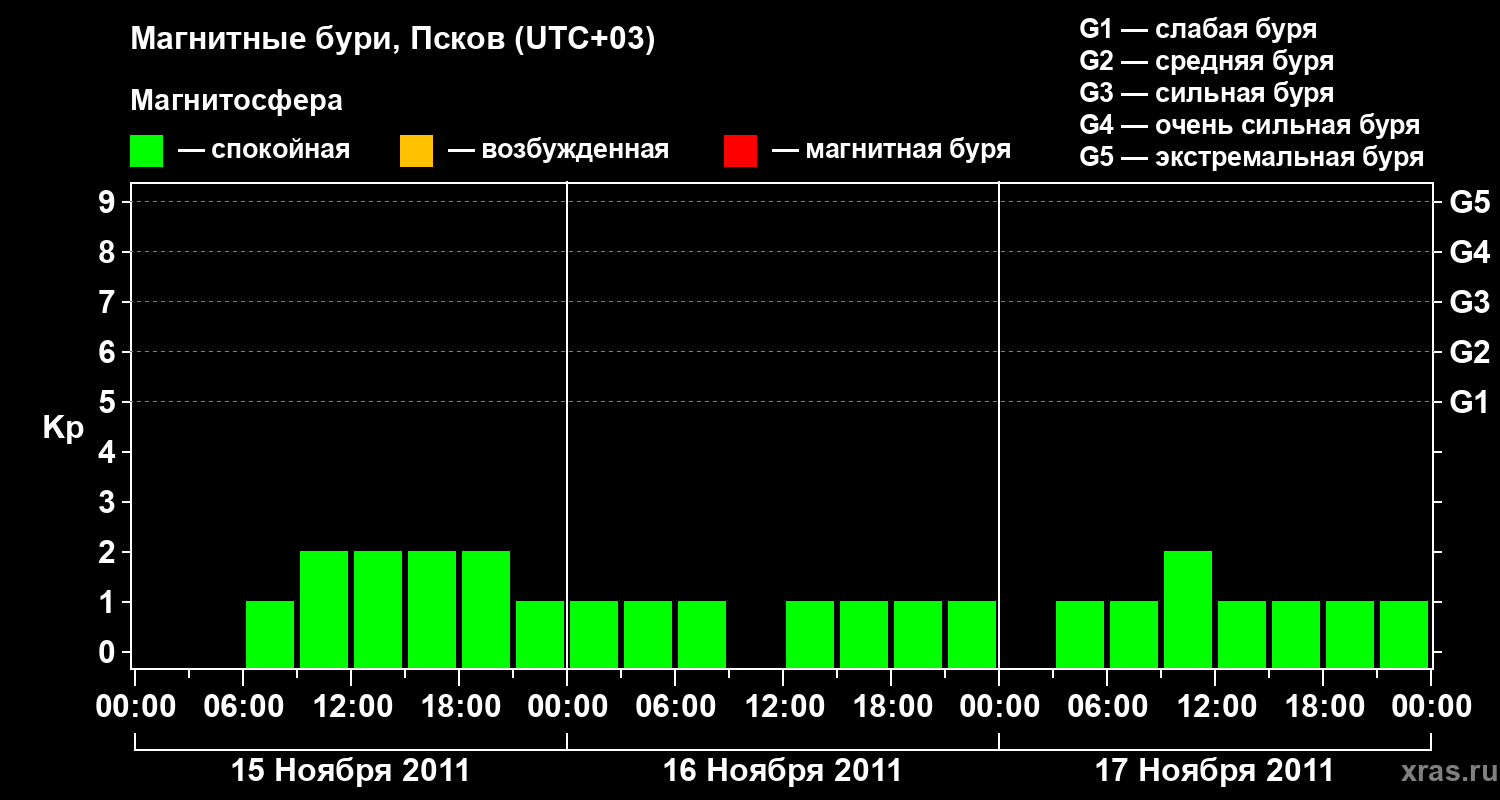Click 'G2 — средняя буря' legend line
The image size is (1500, 800).
point(1207,61)
